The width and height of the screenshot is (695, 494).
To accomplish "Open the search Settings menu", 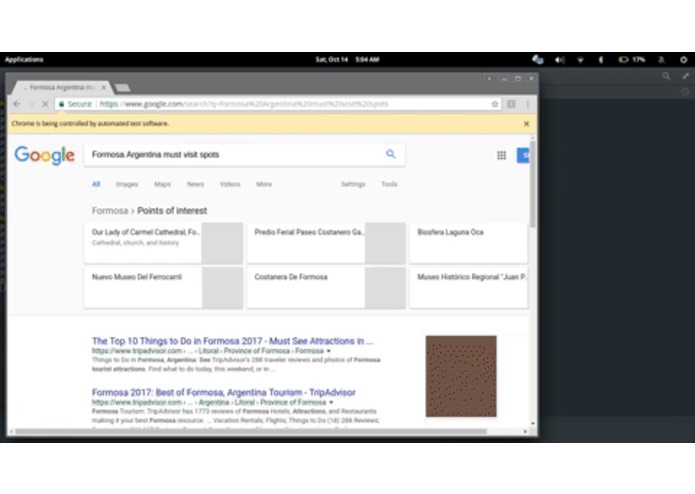I will 353,184.
